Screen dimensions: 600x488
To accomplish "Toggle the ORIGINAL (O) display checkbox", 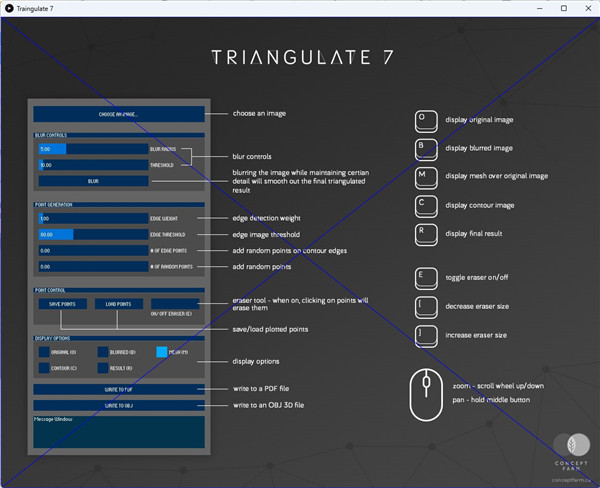I will 44,352.
